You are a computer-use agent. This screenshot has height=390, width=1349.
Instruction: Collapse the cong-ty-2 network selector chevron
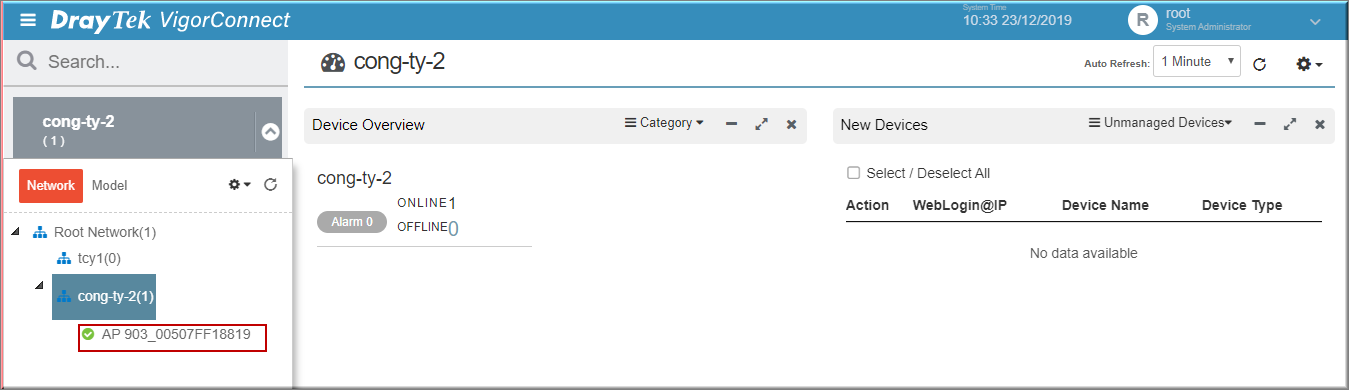tap(270, 131)
